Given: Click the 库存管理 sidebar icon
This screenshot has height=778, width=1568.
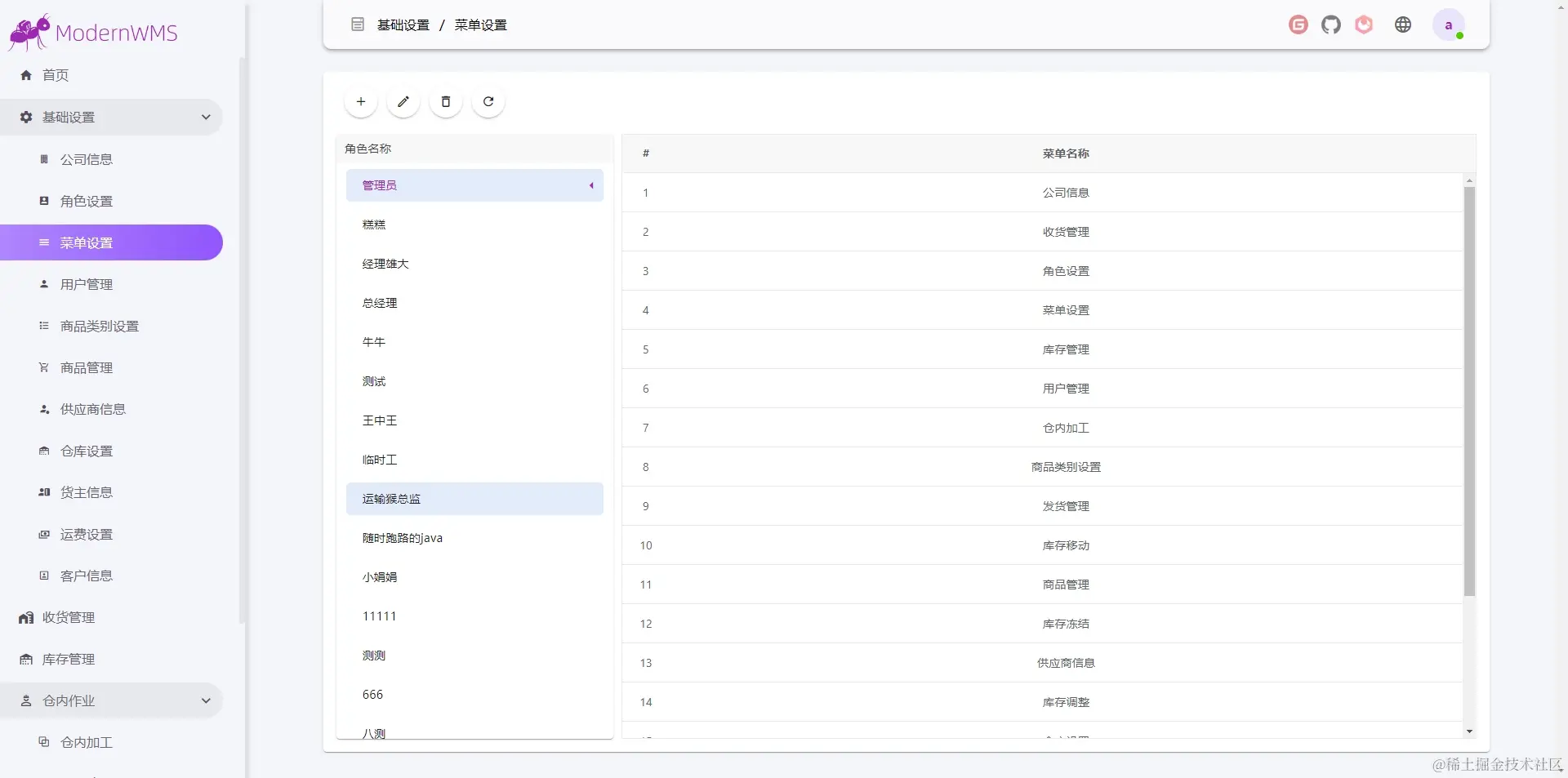Looking at the screenshot, I should [x=26, y=660].
